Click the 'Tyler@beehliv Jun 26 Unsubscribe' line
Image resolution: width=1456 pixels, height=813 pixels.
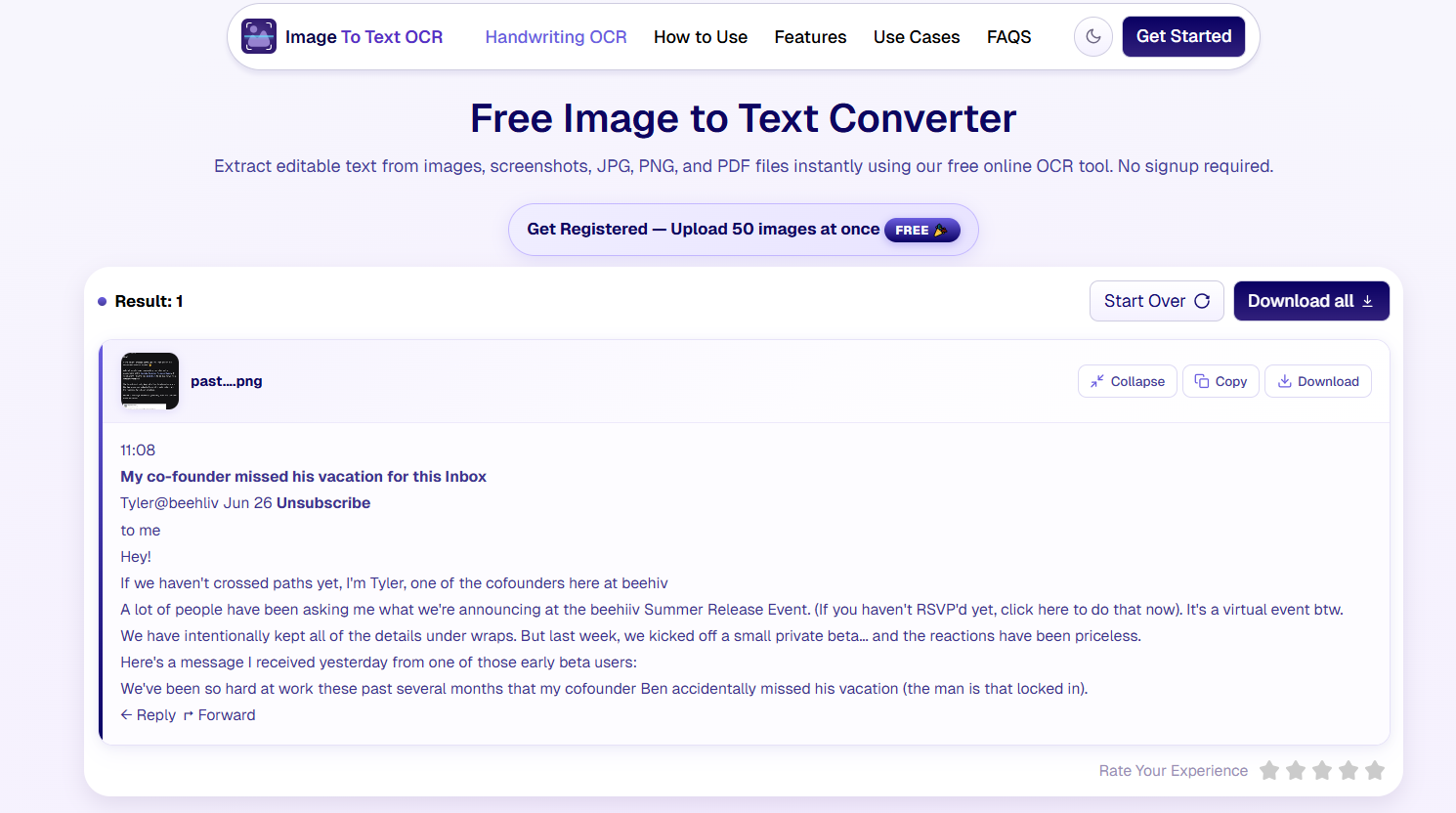245,503
